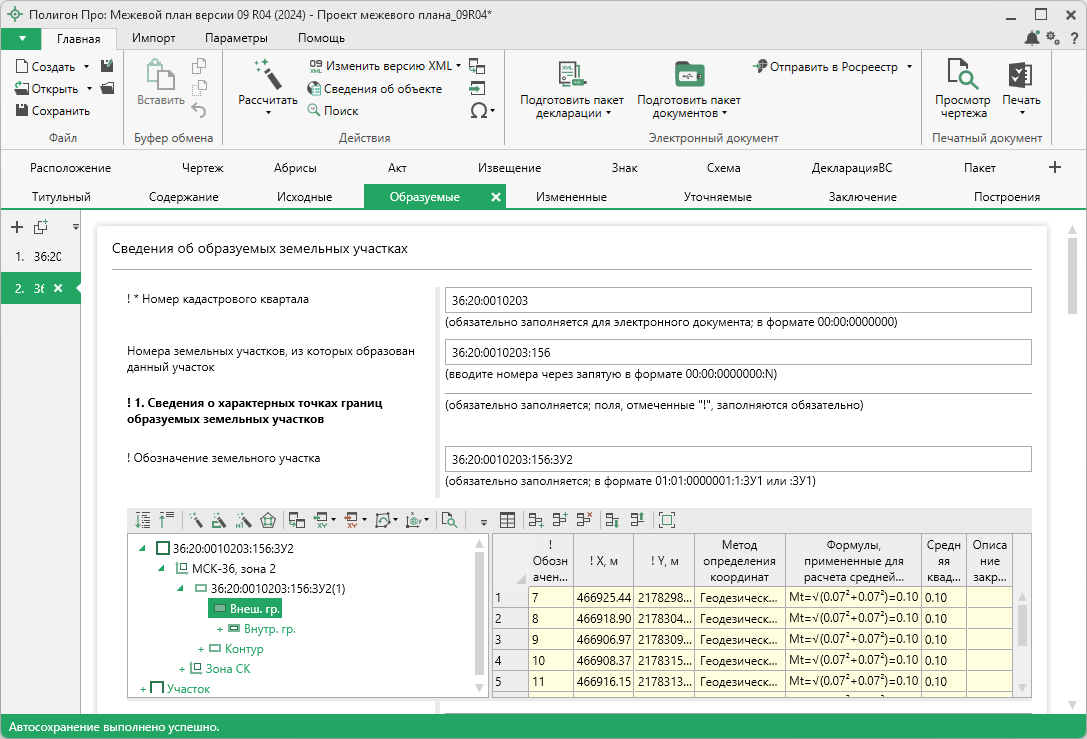Open the Изменить версию XML dropdown
1087x739 pixels.
coord(458,66)
